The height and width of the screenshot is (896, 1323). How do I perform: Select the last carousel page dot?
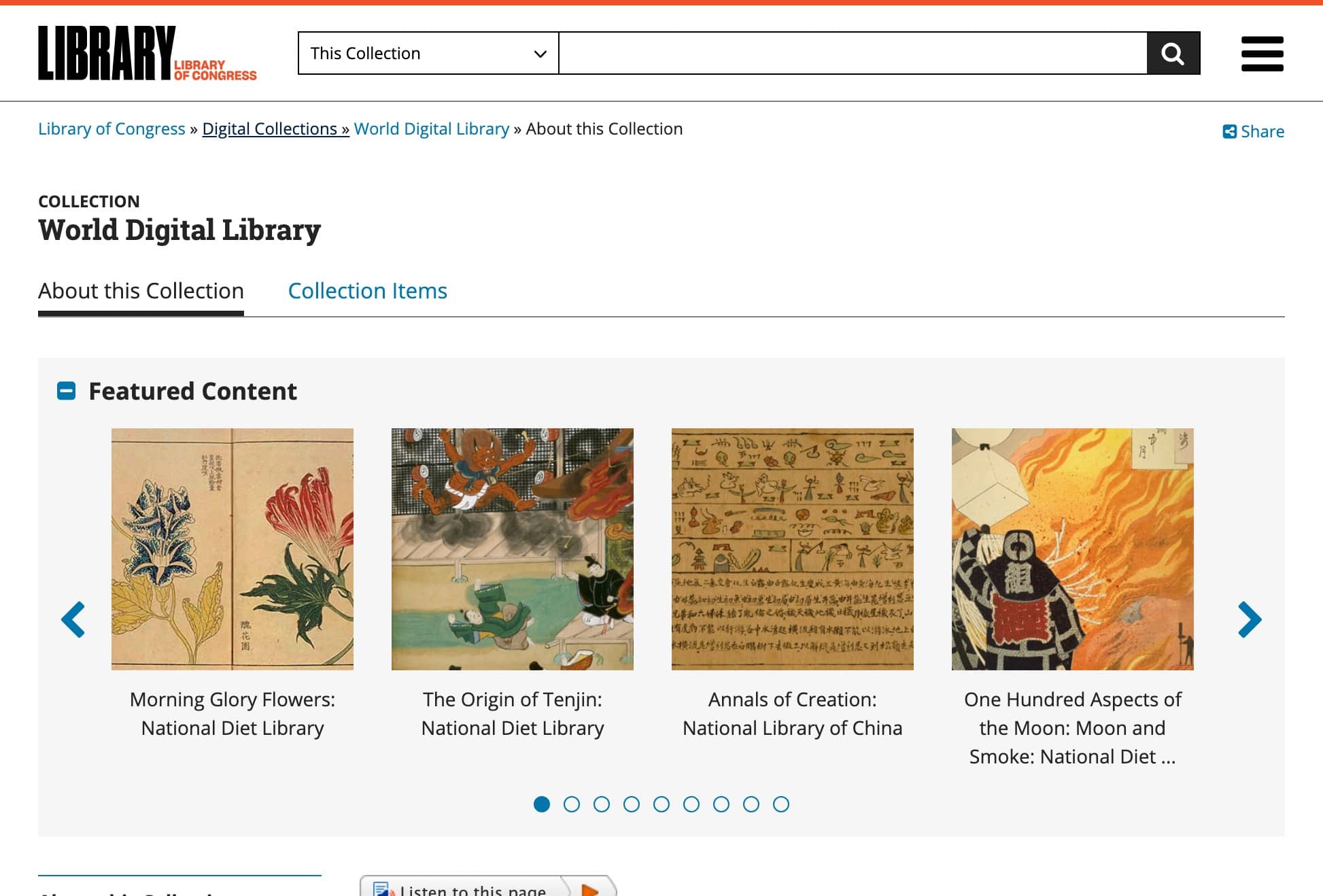pos(781,804)
